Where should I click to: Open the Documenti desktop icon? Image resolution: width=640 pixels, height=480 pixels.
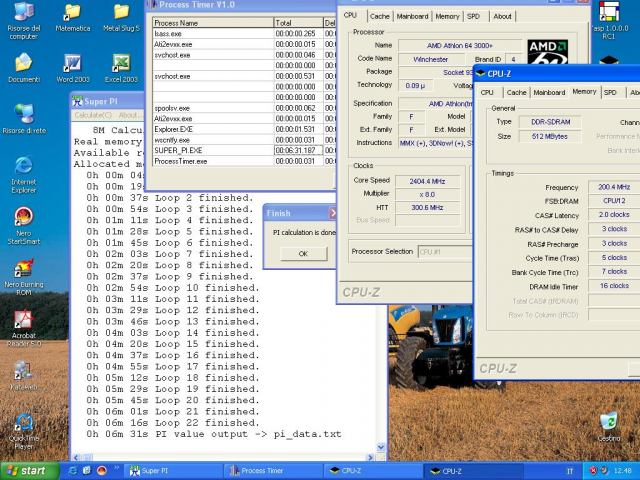[x=24, y=68]
